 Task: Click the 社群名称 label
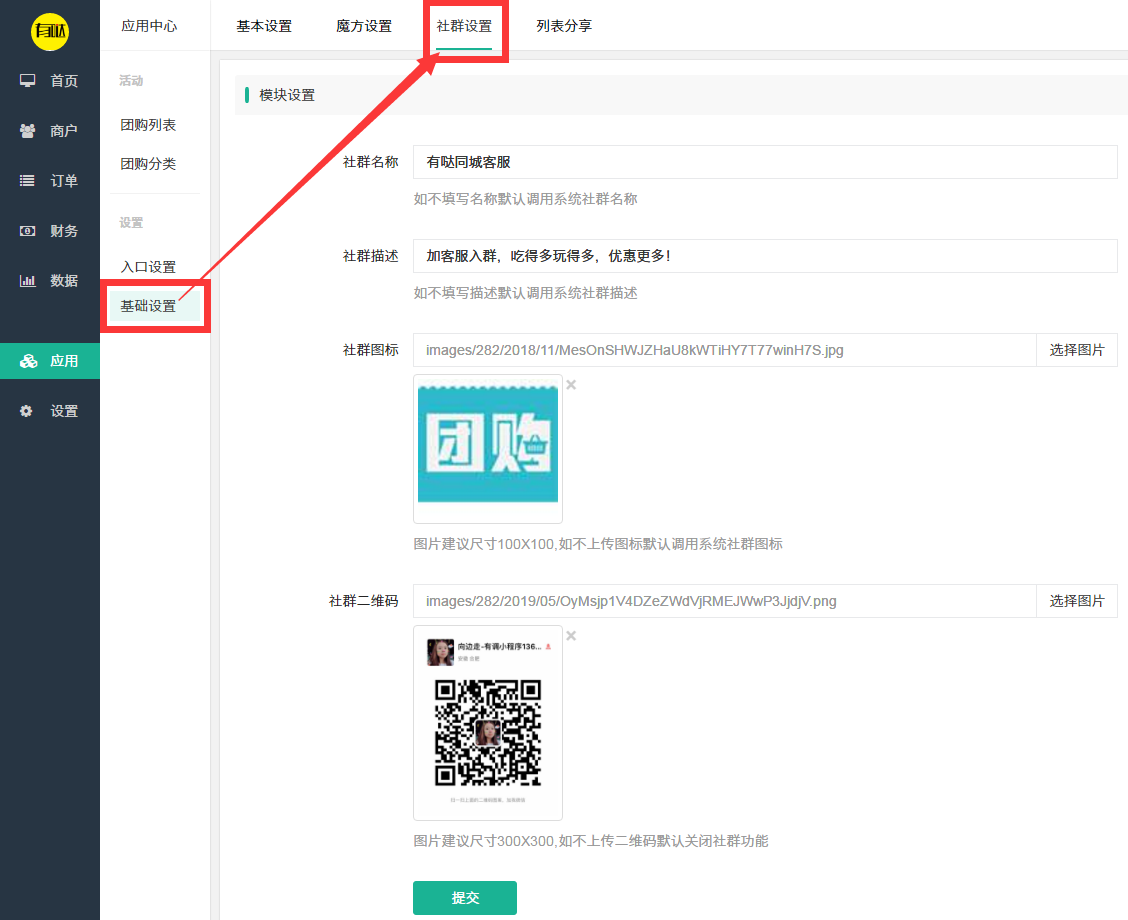click(x=370, y=162)
